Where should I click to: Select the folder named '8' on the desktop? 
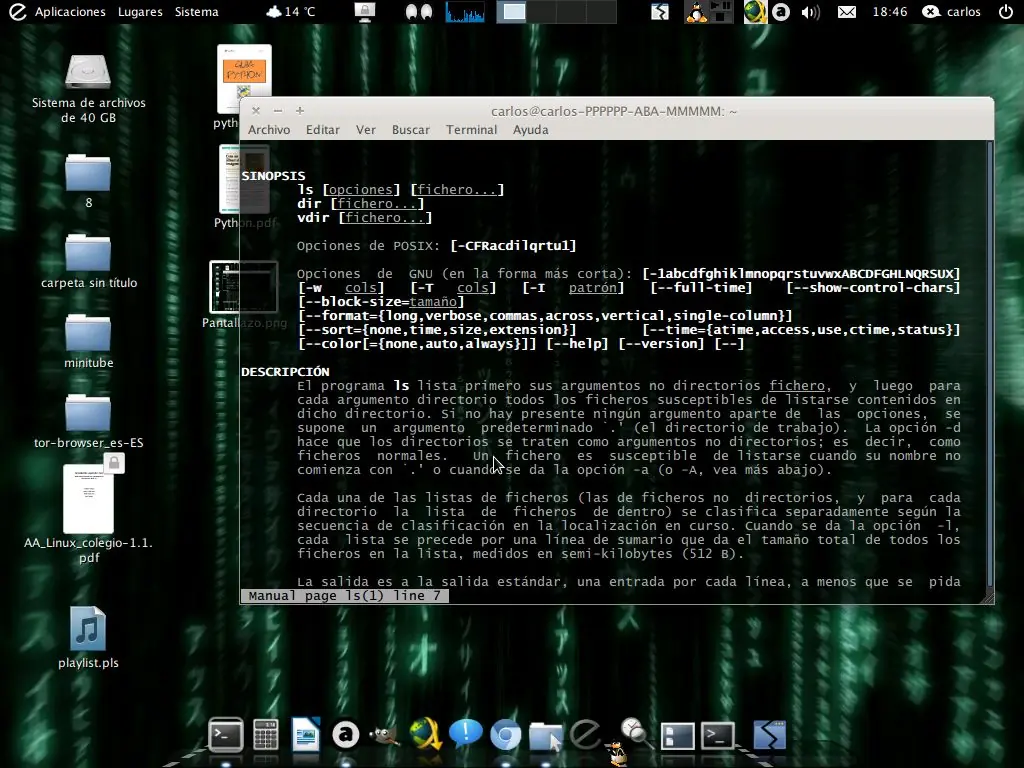point(88,181)
